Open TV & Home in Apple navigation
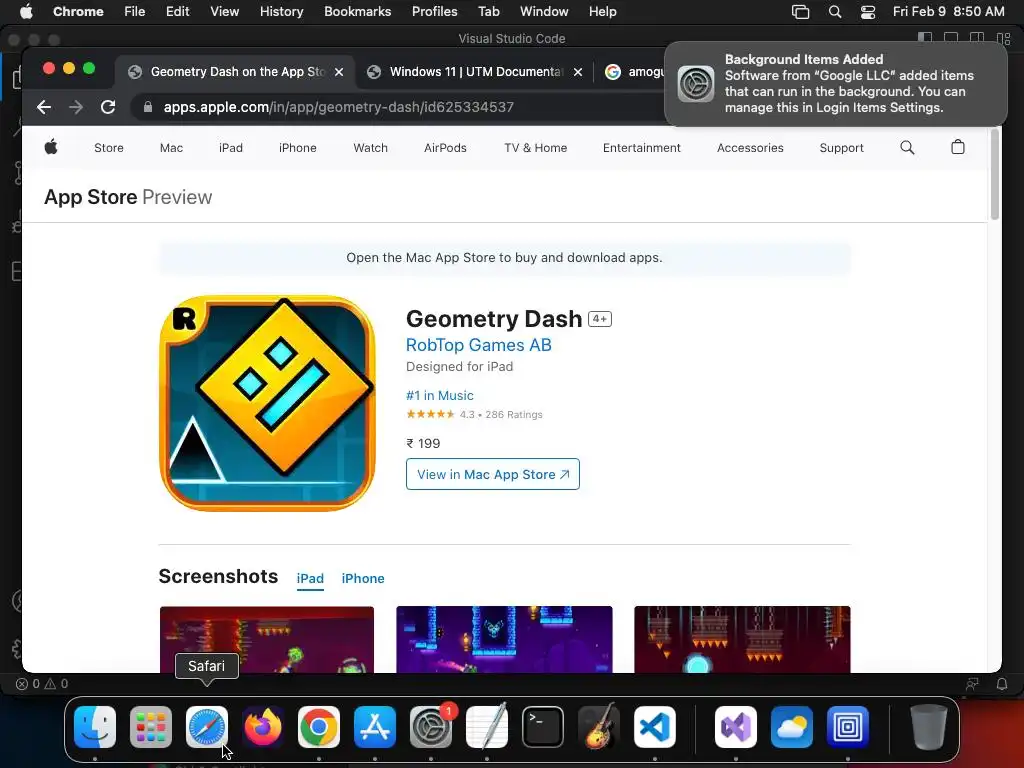1024x768 pixels. pos(536,148)
